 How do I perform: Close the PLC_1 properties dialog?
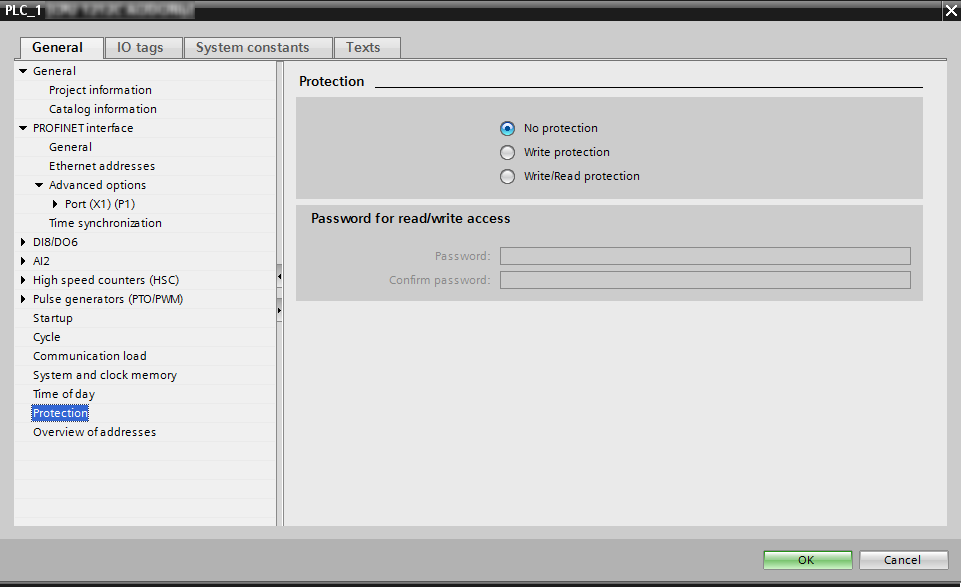click(x=949, y=10)
